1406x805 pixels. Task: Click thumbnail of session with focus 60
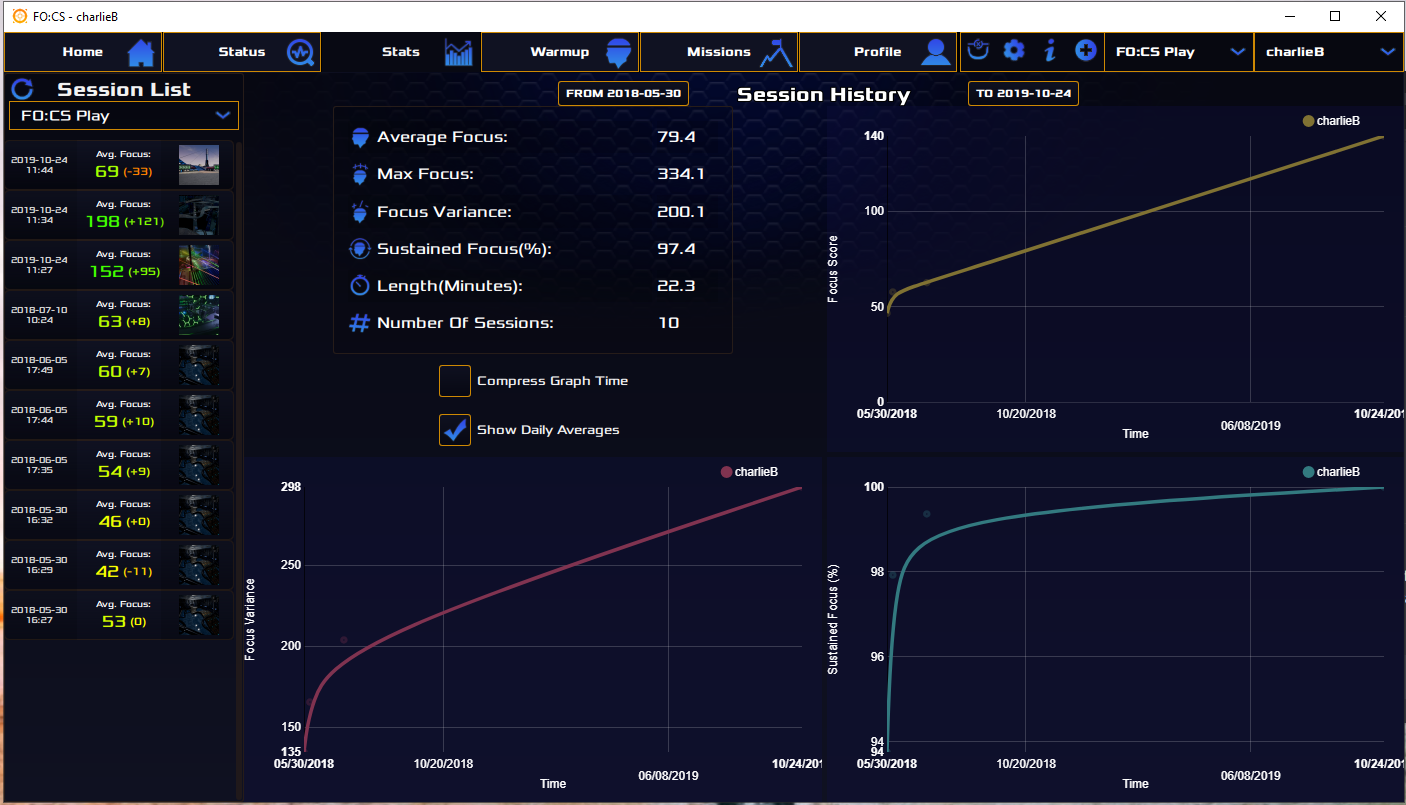pyautogui.click(x=198, y=365)
